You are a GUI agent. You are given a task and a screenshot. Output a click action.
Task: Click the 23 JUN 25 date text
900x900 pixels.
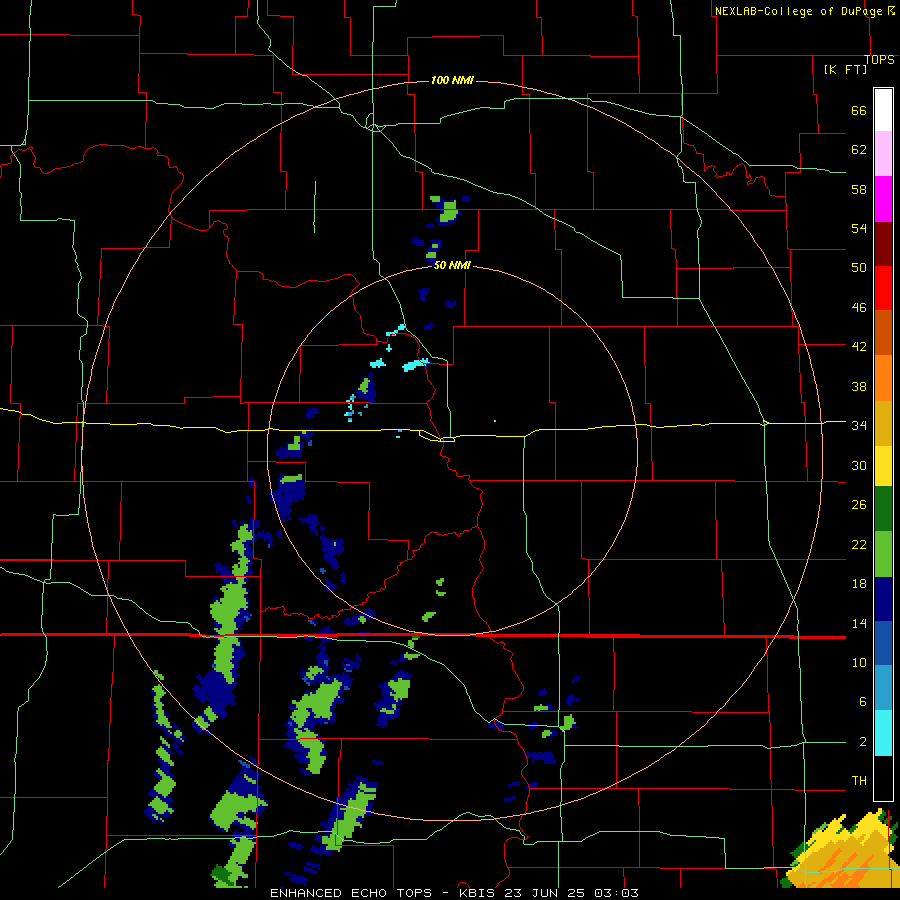pyautogui.click(x=546, y=893)
